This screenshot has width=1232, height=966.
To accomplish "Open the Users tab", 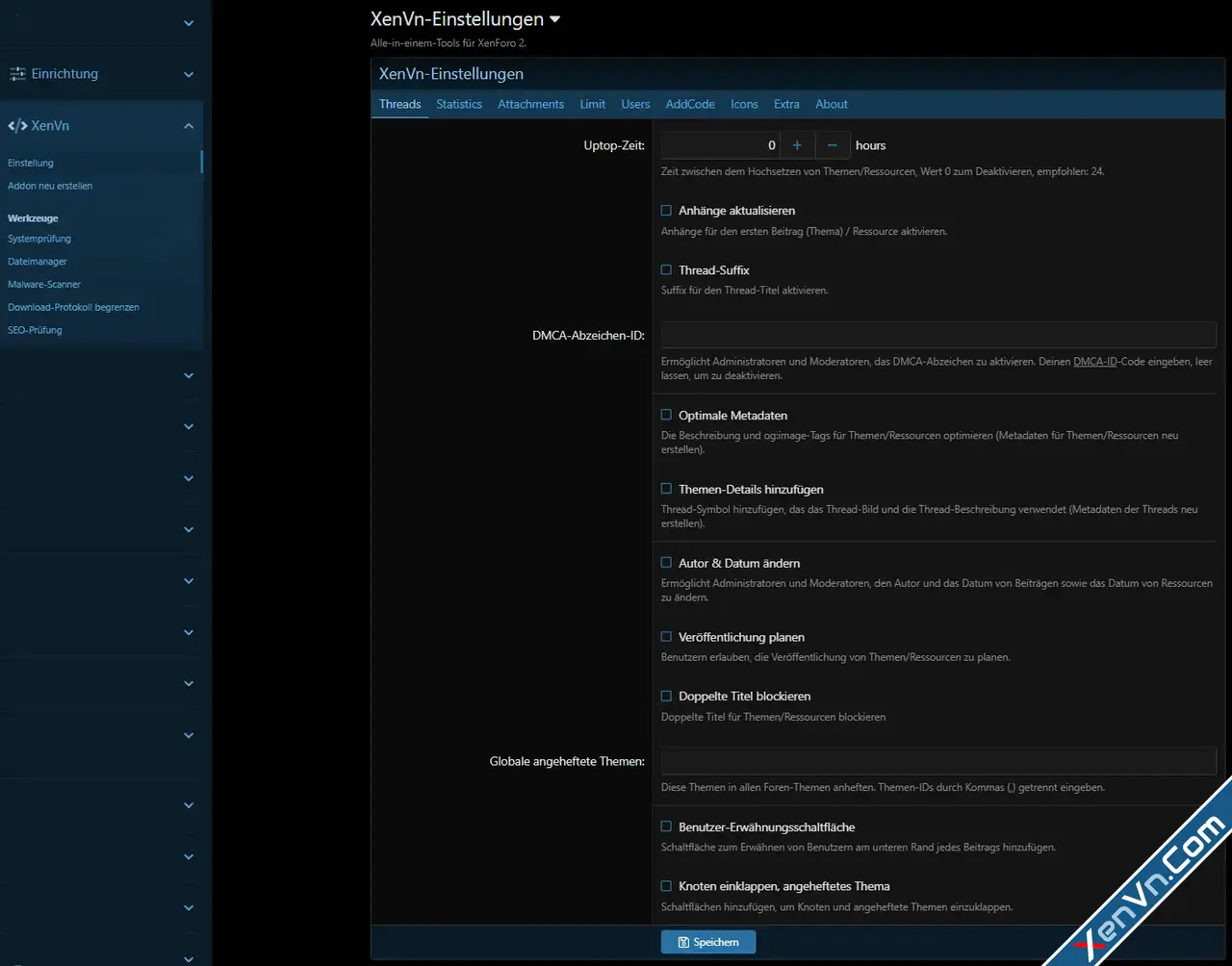I will [x=635, y=104].
